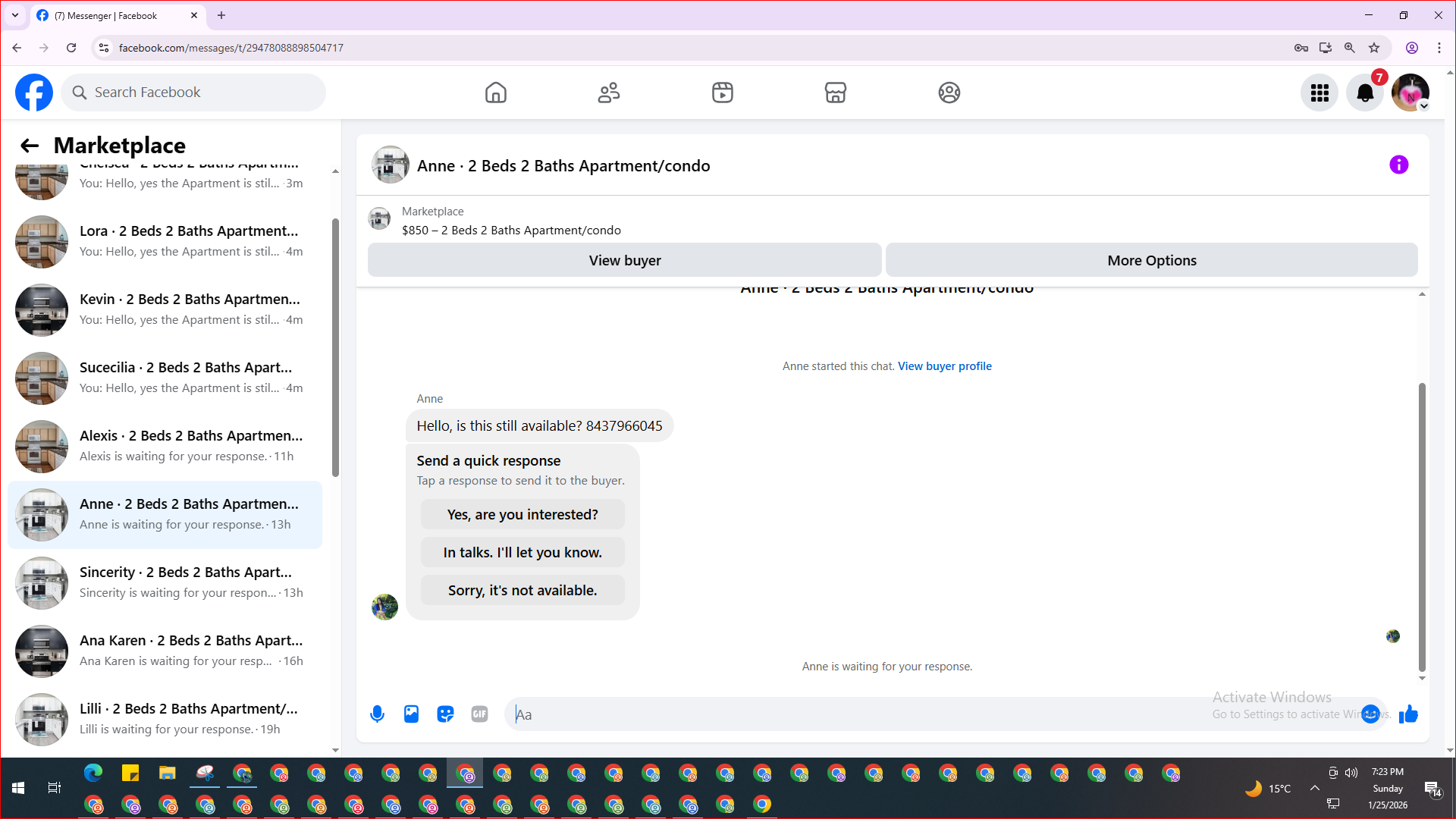Send quick reply 'Yes, are you interested?'
The image size is (1456, 819).
[522, 514]
